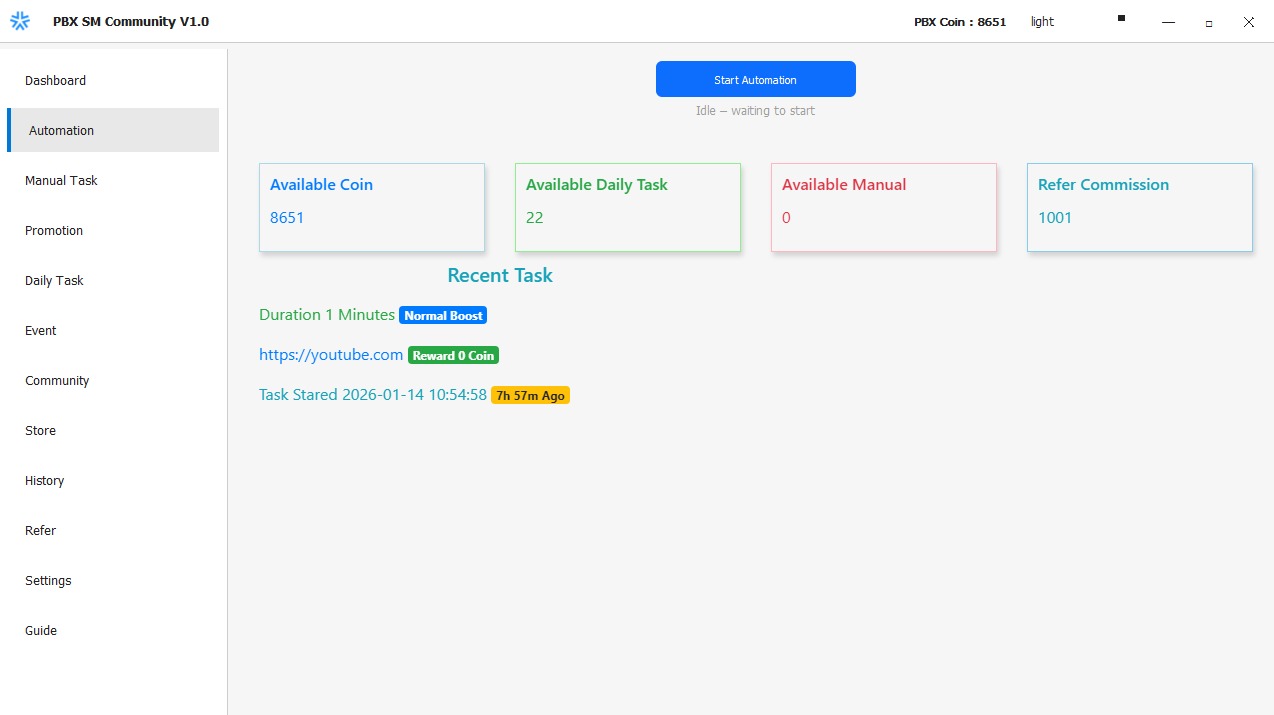Open the Dashboard page
Viewport: 1274px width, 715px height.
click(55, 80)
